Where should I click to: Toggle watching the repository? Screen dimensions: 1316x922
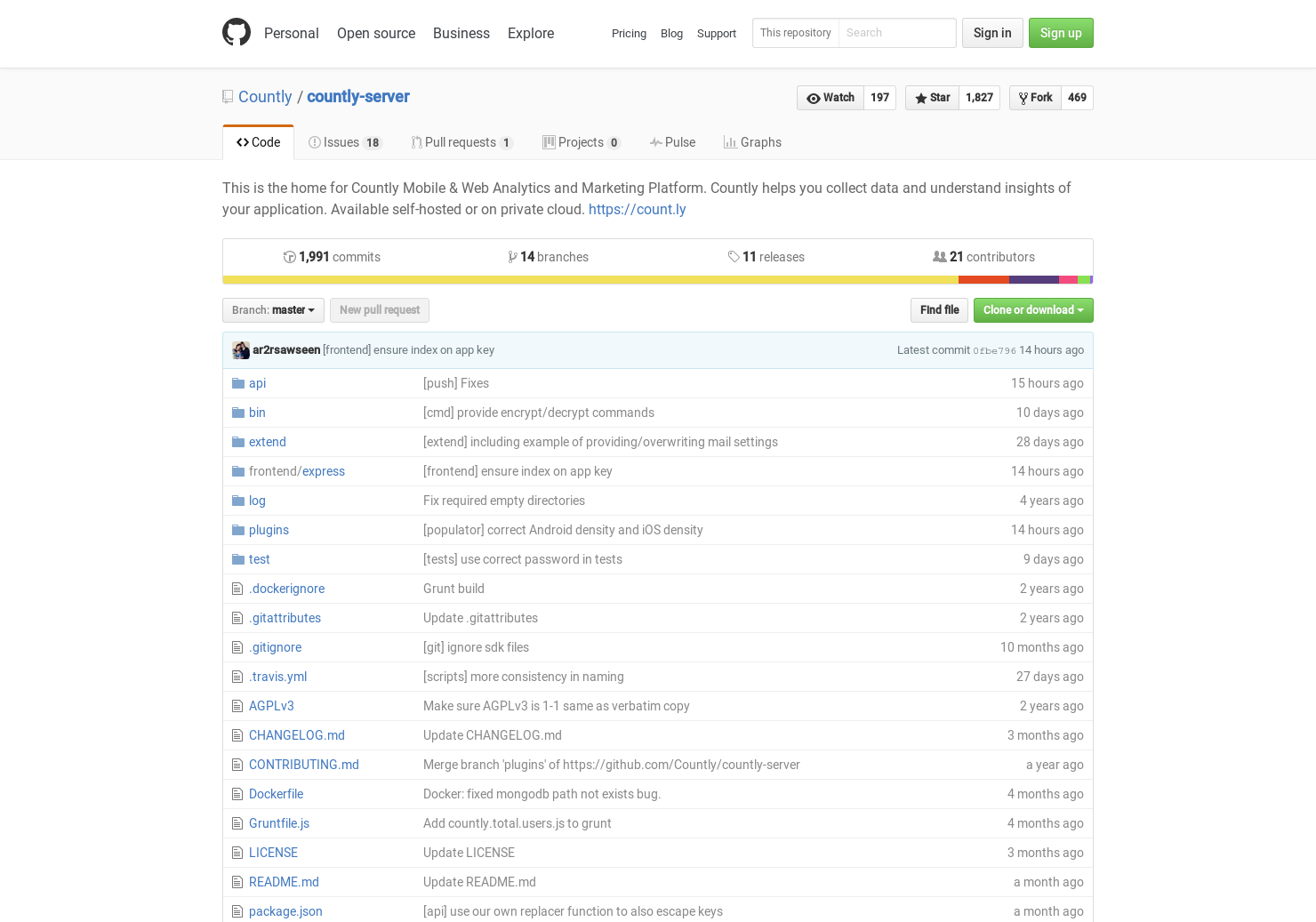(x=830, y=98)
